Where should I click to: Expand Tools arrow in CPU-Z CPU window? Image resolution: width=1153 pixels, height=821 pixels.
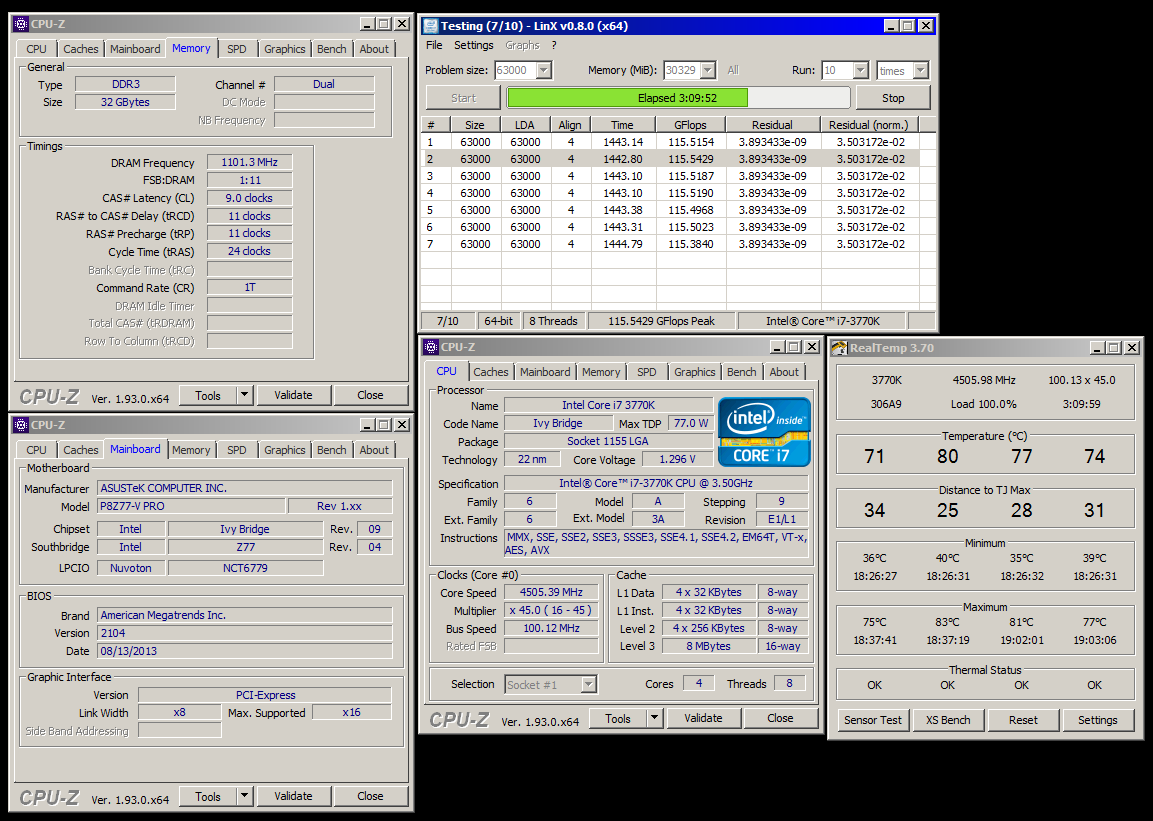654,719
